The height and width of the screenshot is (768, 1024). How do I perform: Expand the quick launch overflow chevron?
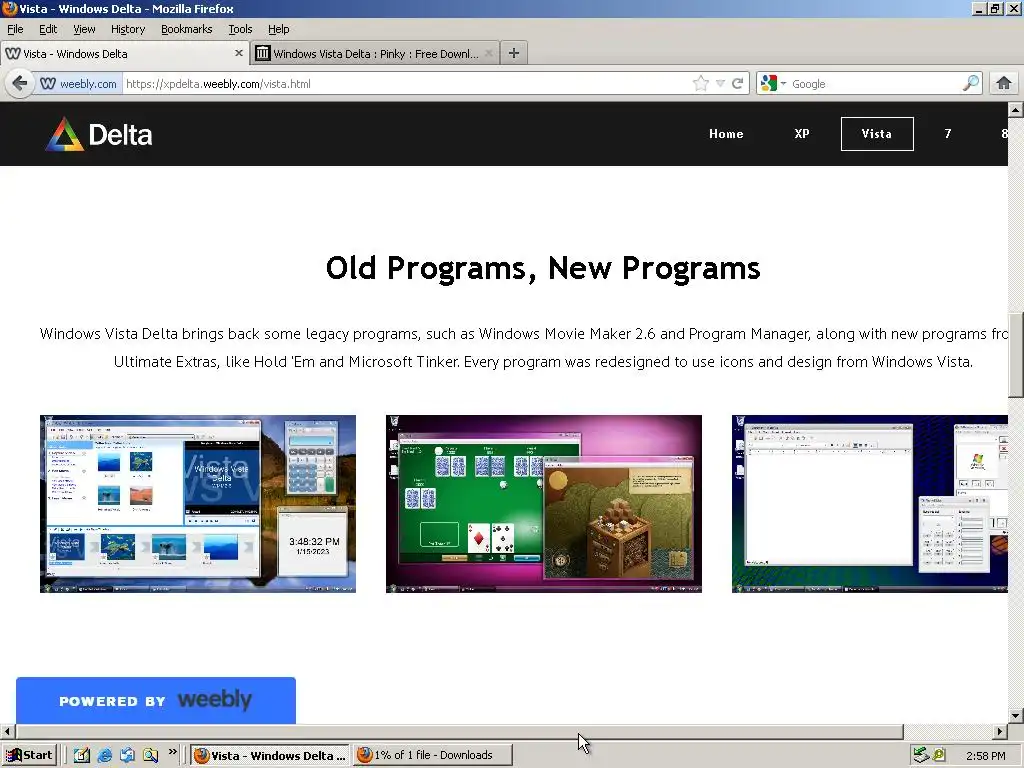coord(172,752)
